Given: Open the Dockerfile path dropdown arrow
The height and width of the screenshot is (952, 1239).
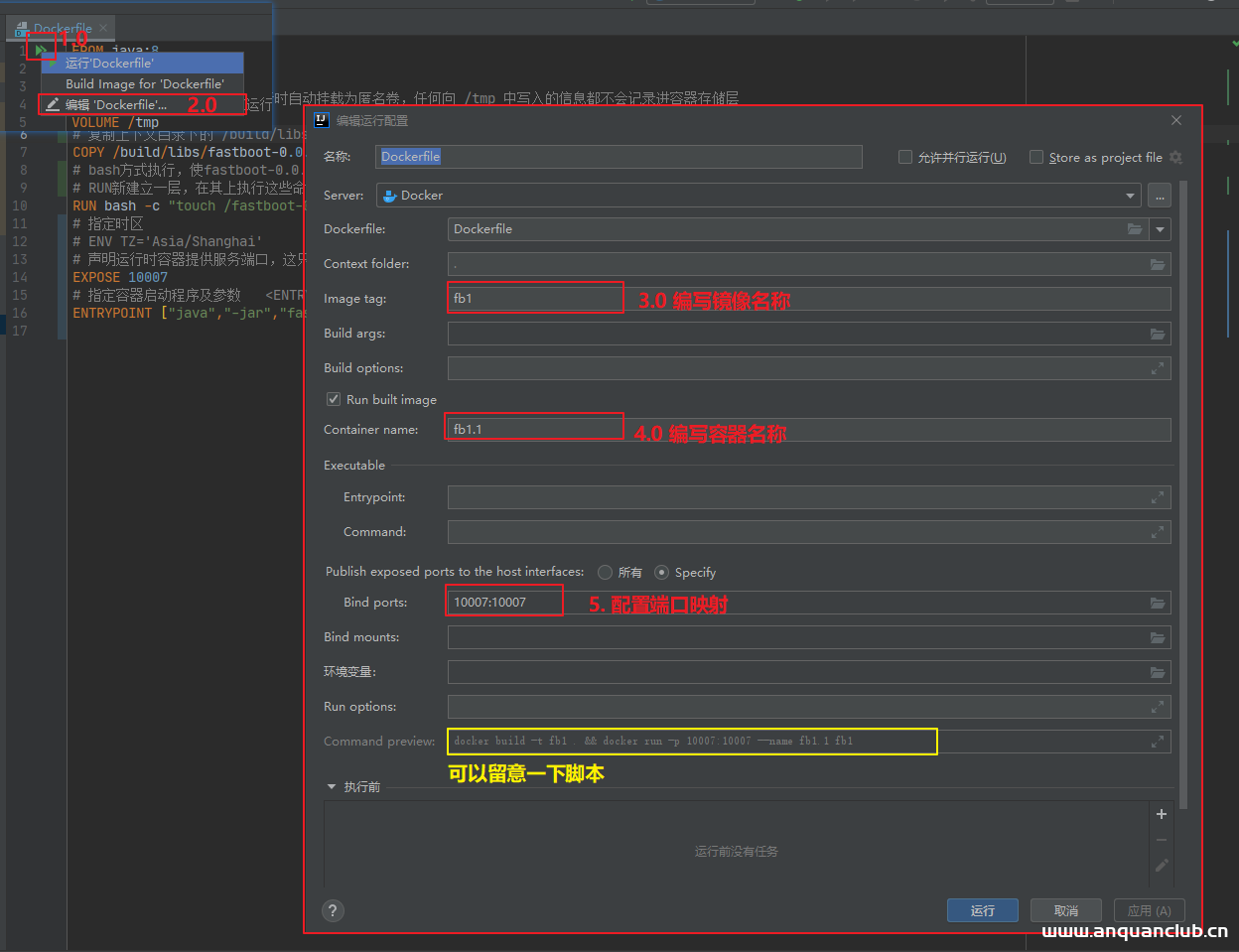Looking at the screenshot, I should coord(1160,229).
